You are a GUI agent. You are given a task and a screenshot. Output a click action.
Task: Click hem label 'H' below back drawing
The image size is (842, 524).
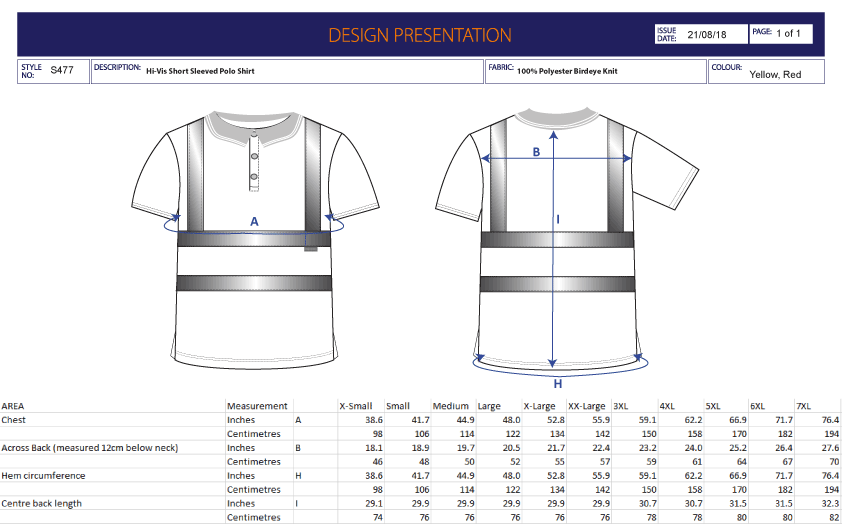[x=558, y=384]
